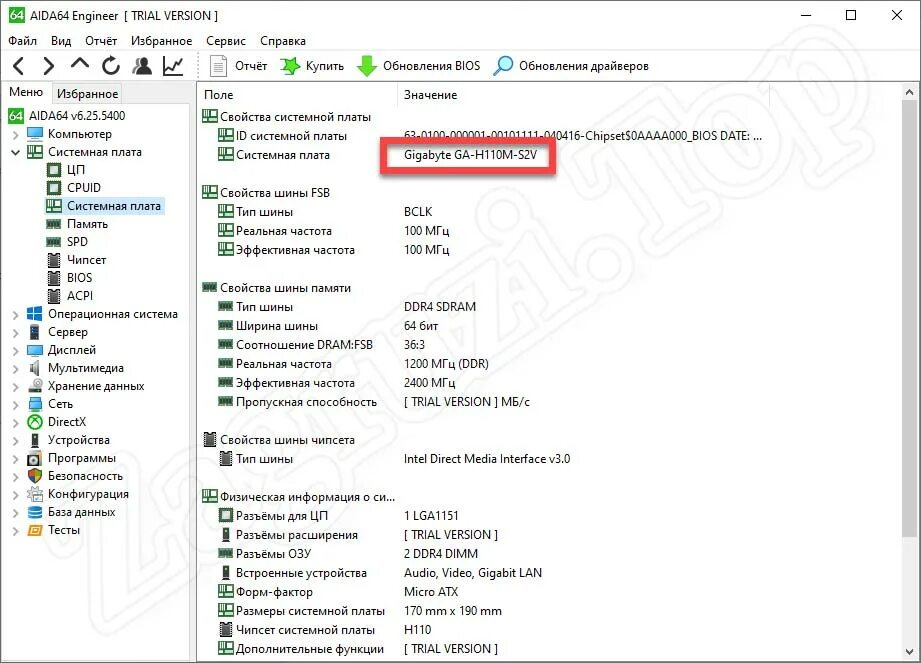Image resolution: width=921 pixels, height=663 pixels.
Task: Click the Безопасность shield icon
Action: pos(35,476)
